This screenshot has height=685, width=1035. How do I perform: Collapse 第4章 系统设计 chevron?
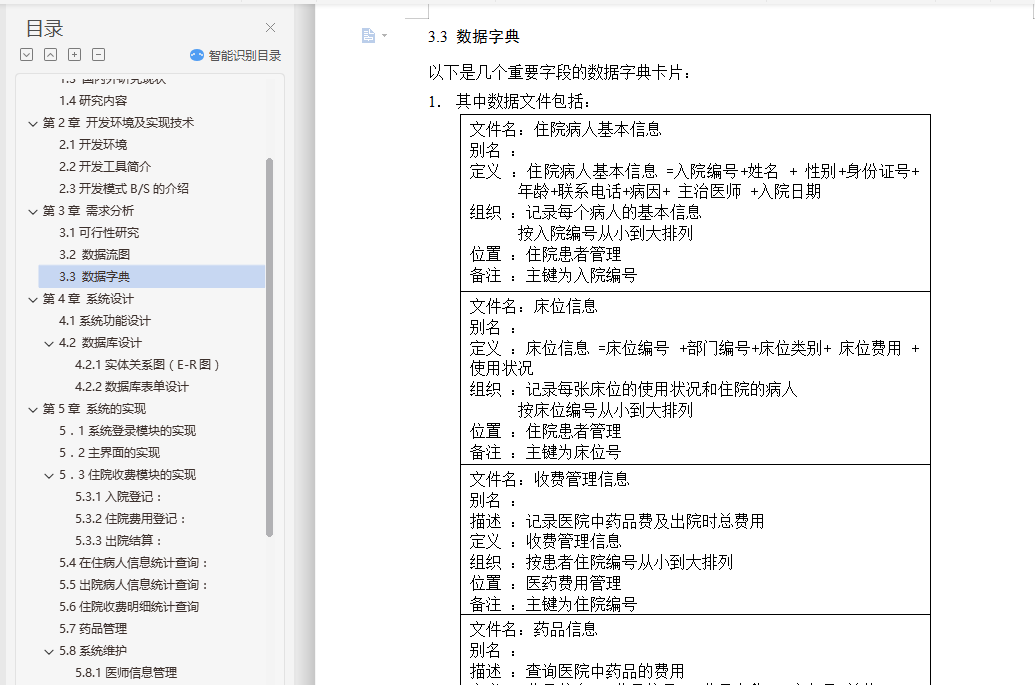pos(32,300)
